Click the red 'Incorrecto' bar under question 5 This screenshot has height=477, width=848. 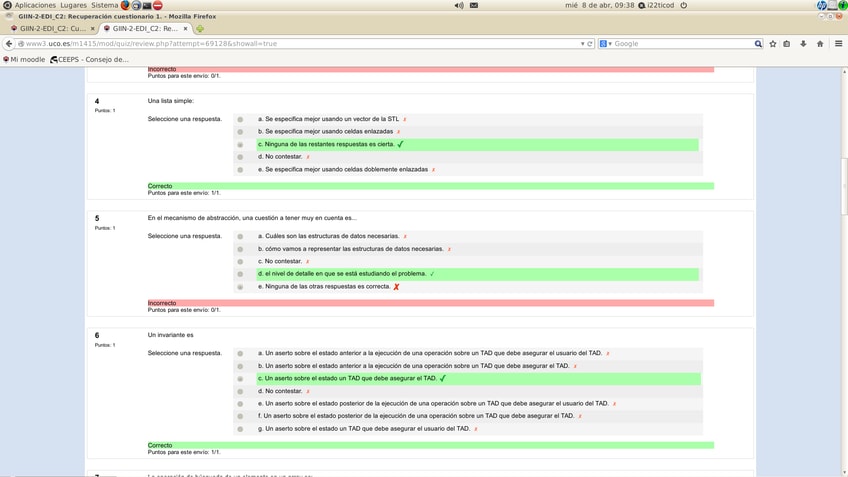430,303
